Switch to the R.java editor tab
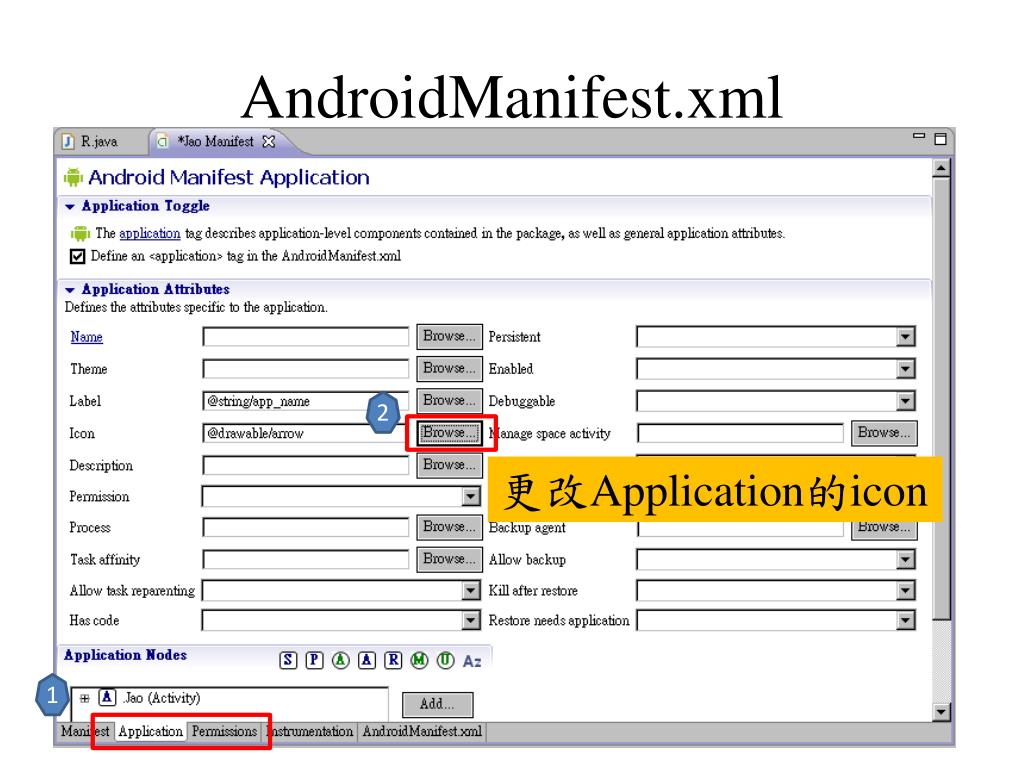 [91, 141]
